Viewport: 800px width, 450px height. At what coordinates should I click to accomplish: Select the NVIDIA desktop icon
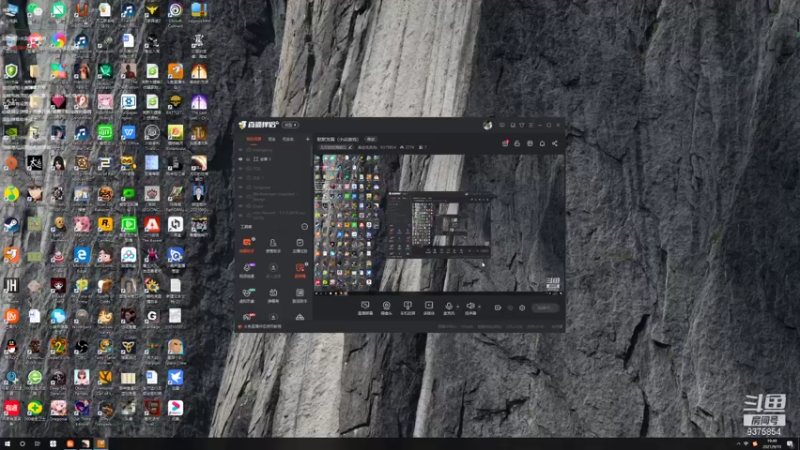pos(11,133)
